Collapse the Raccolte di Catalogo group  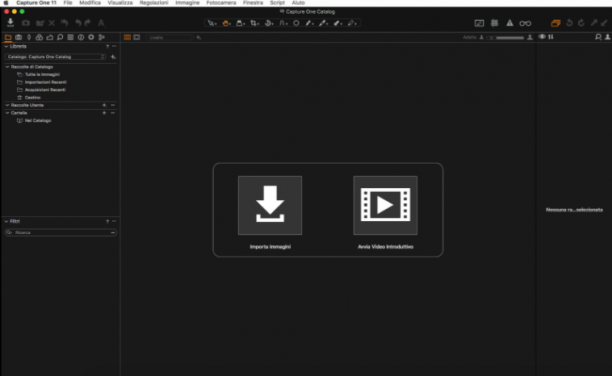pos(7,67)
